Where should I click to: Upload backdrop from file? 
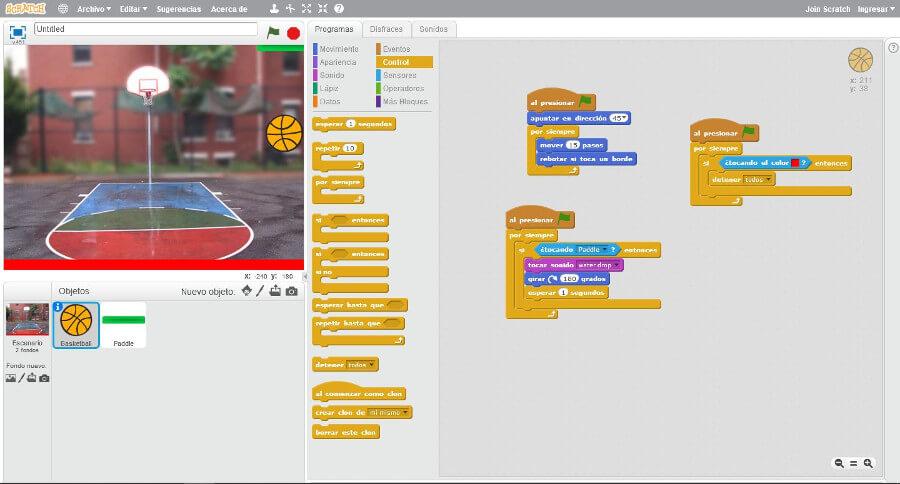click(x=32, y=378)
